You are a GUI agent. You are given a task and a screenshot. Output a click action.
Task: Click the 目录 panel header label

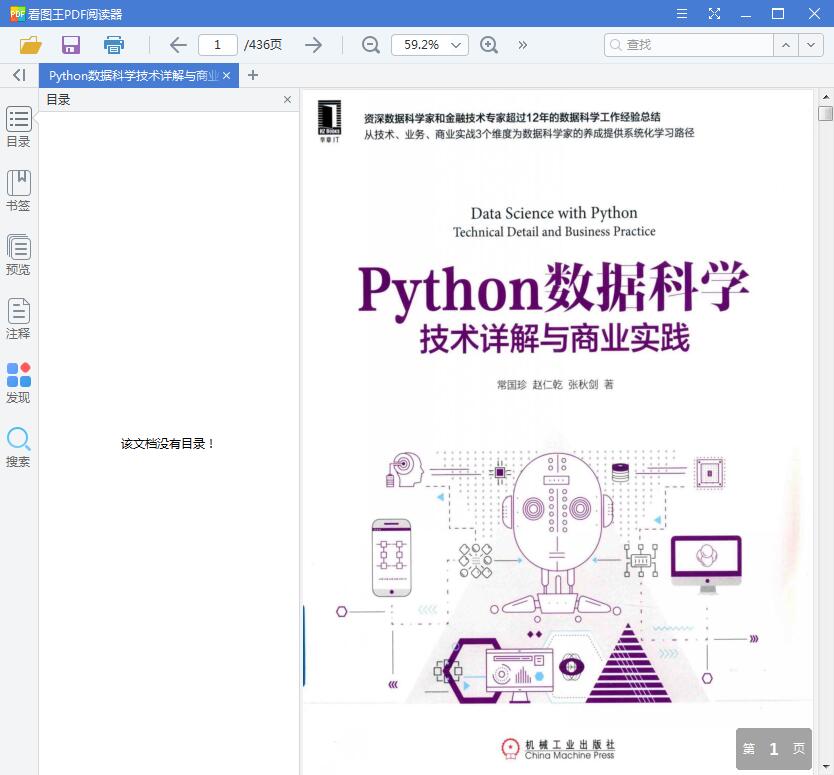click(x=58, y=99)
